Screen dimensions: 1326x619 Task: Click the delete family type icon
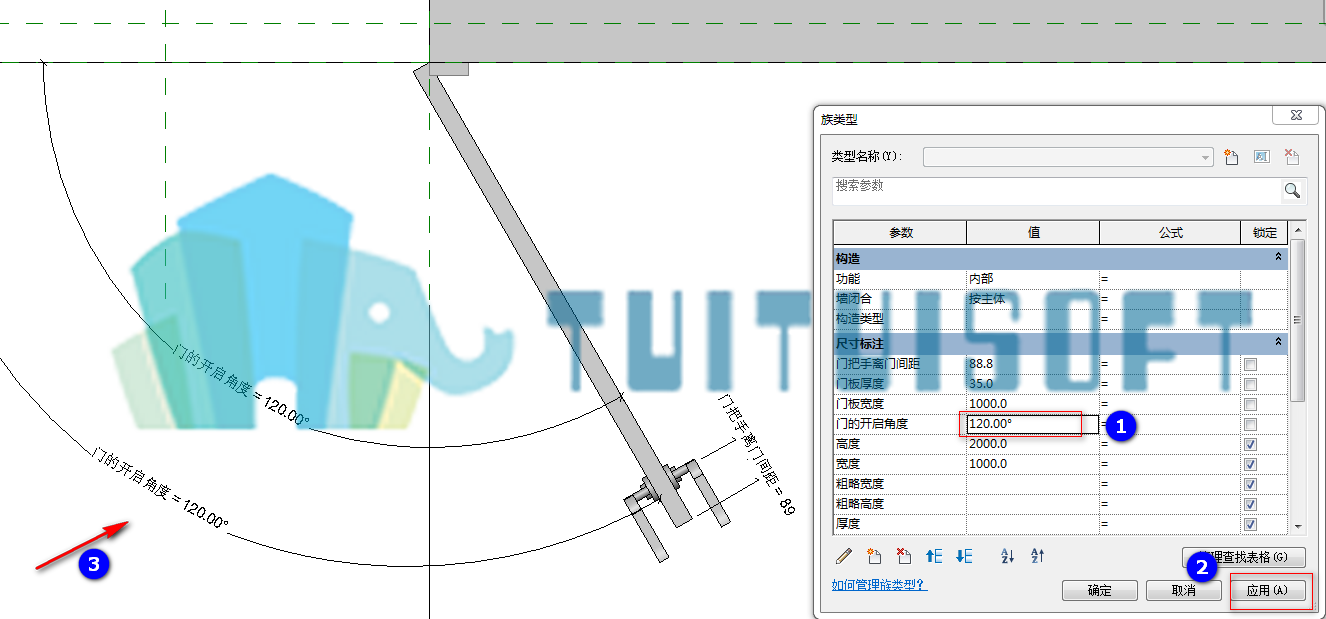[1291, 157]
